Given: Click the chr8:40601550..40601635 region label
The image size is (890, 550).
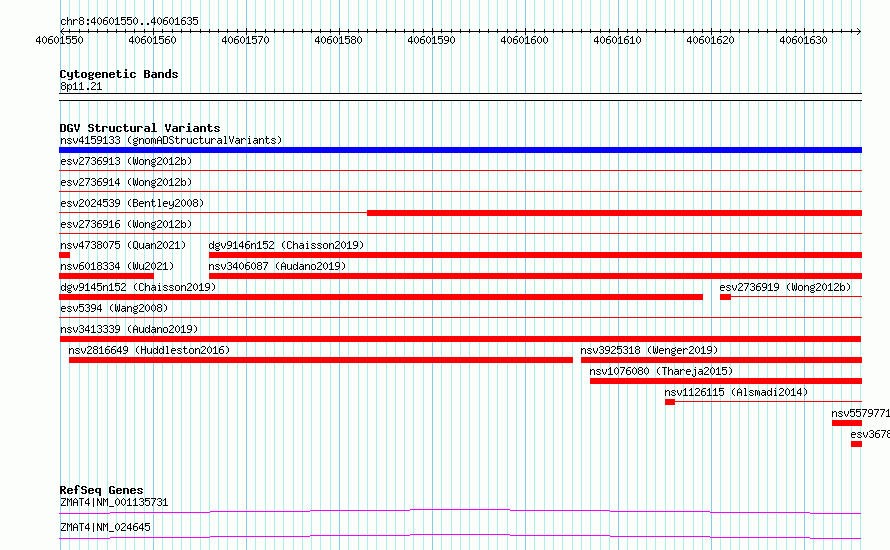Looking at the screenshot, I should tap(129, 21).
